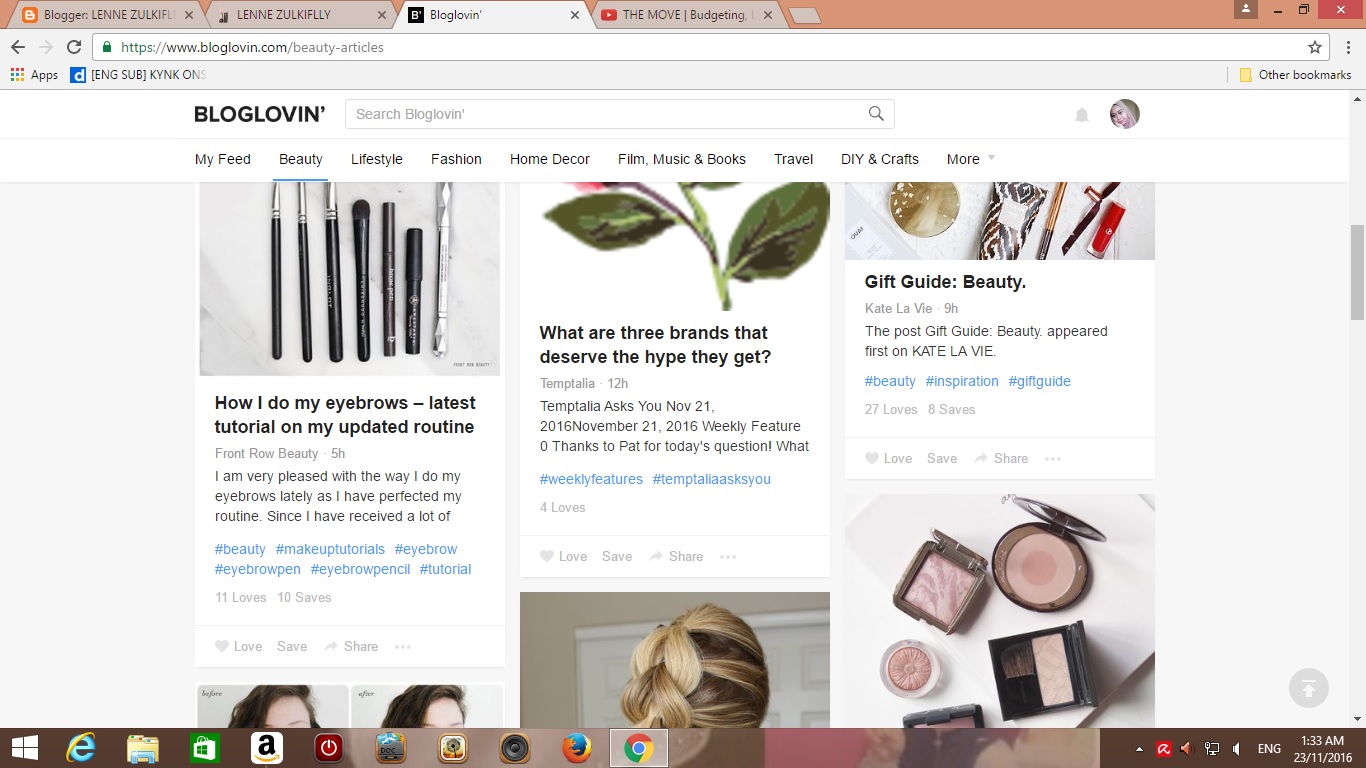Click the Chrome address bar URL
The height and width of the screenshot is (768, 1366).
pyautogui.click(x=252, y=47)
